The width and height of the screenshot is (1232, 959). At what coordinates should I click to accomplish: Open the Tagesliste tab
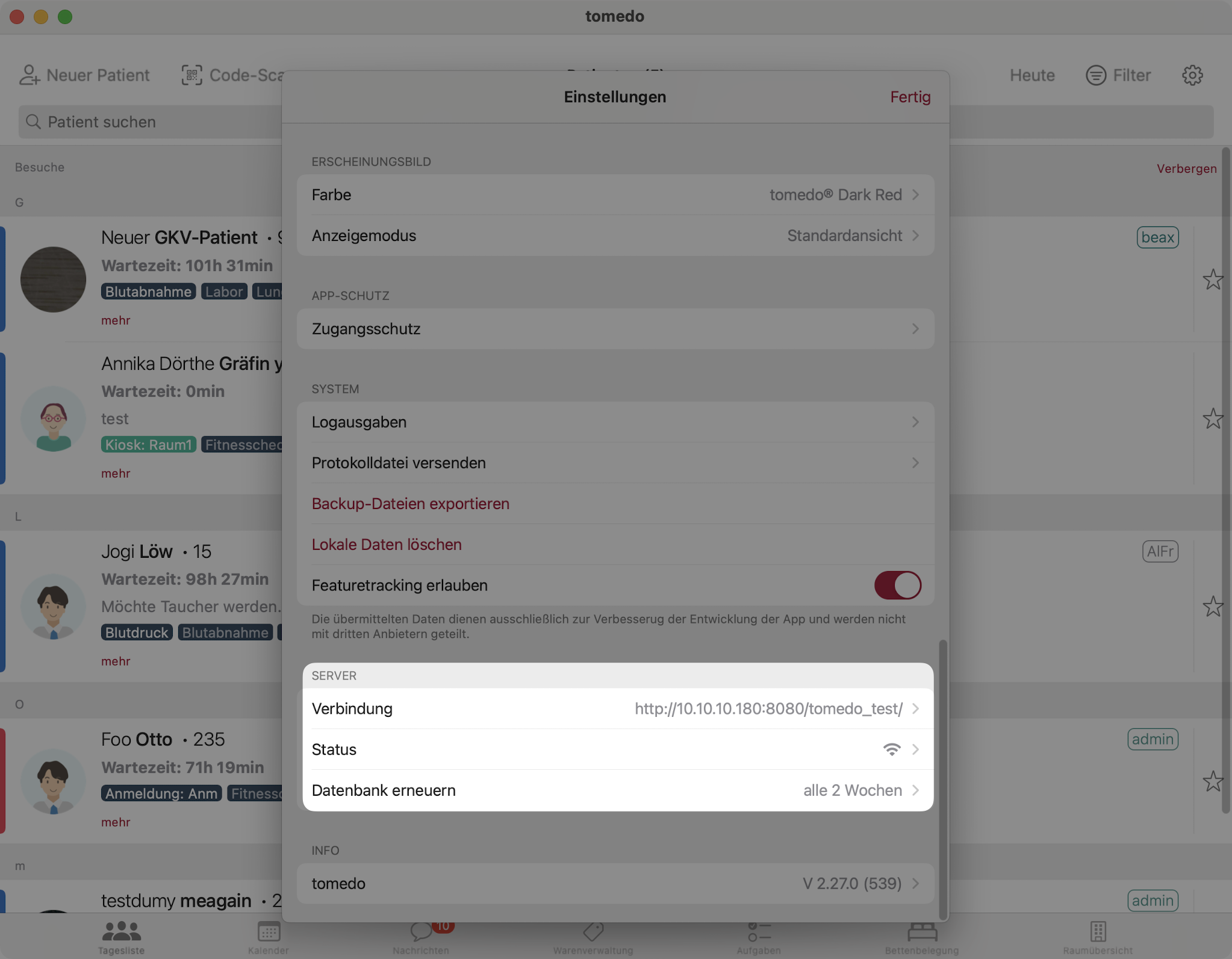[122, 937]
